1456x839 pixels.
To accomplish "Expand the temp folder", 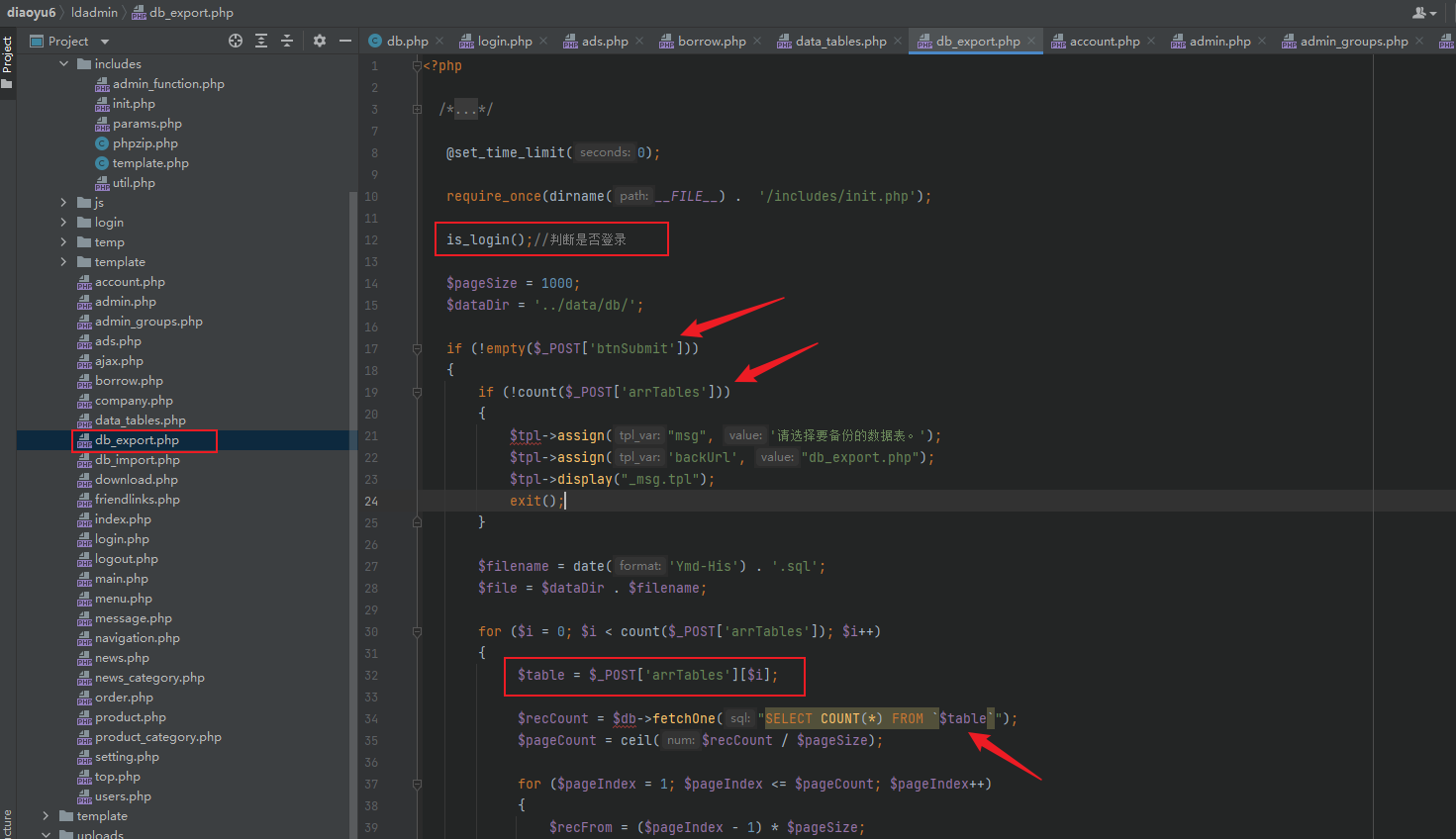I will [64, 241].
